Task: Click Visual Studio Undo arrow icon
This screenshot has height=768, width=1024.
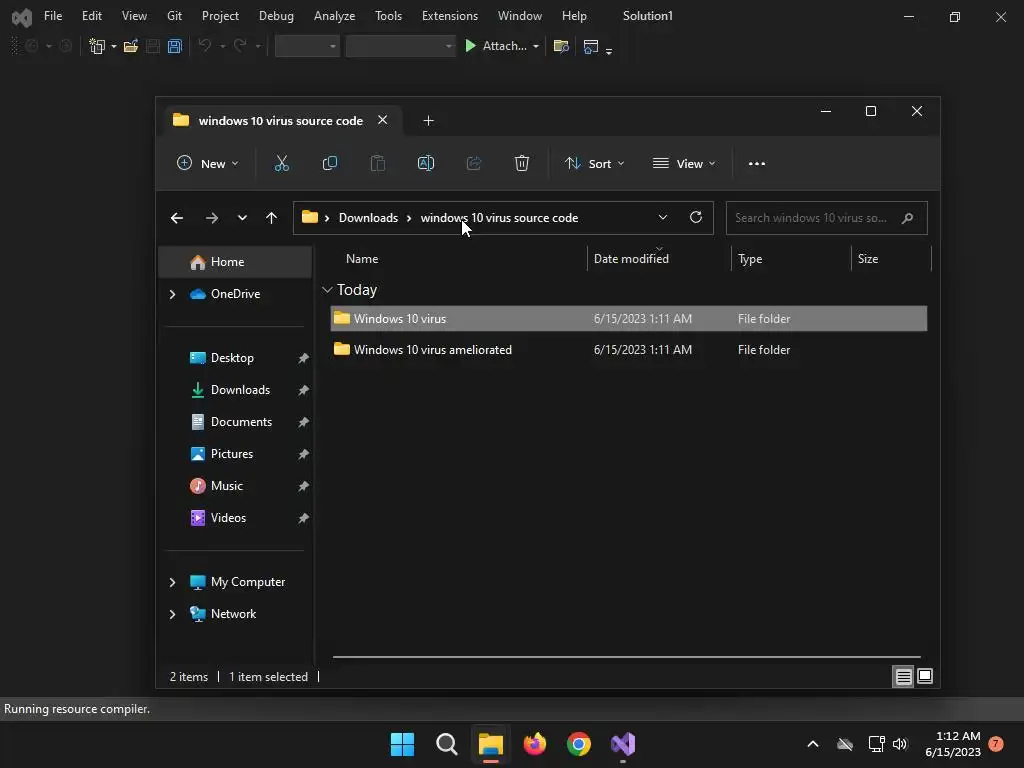Action: (x=205, y=46)
